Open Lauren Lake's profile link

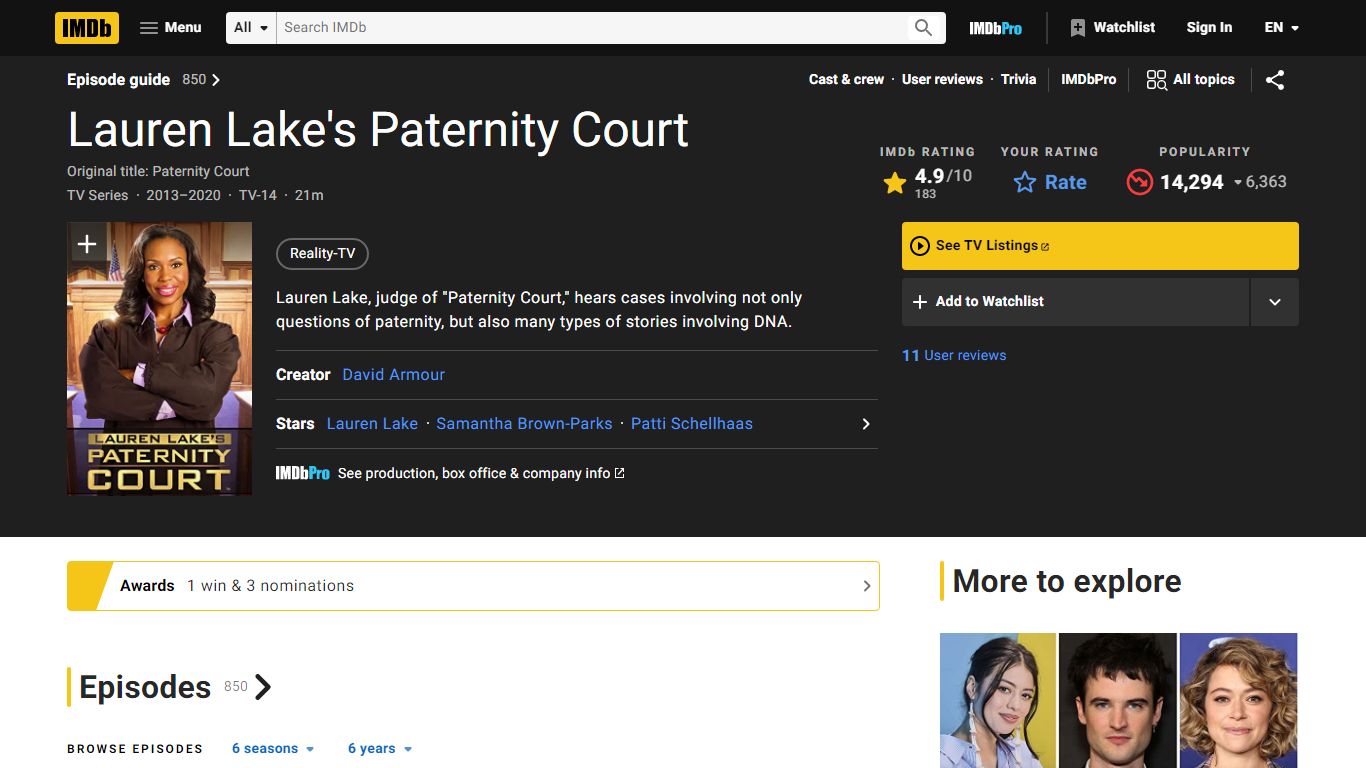(x=372, y=424)
